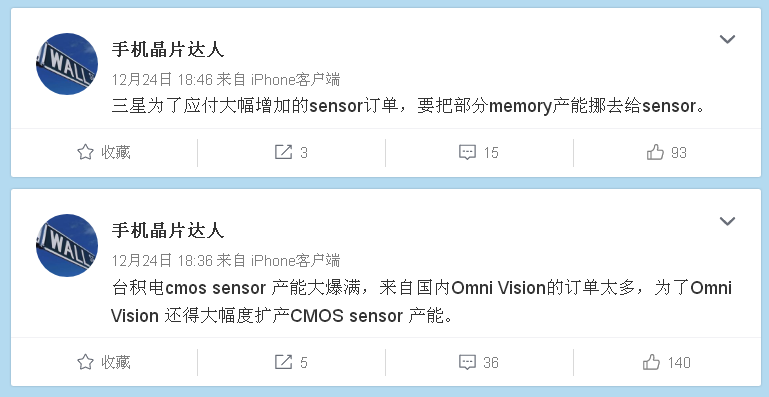
Task: Click the star favorite icon on the Samsung sensor post
Action: (x=85, y=153)
